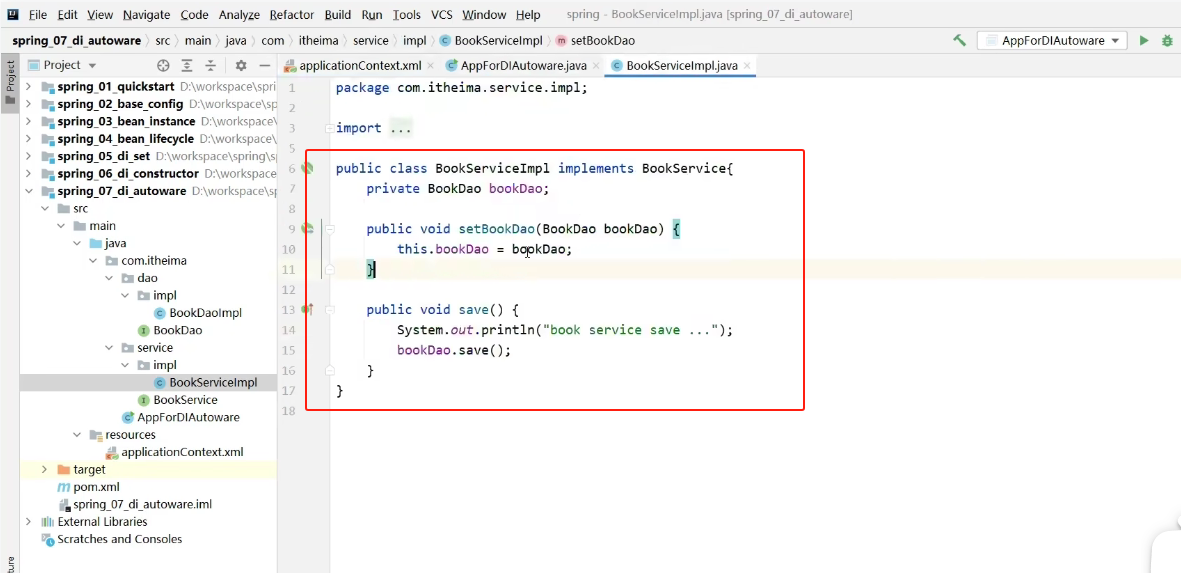Click Expand All icon in Project panel
Image resolution: width=1181 pixels, height=573 pixels.
click(187, 66)
